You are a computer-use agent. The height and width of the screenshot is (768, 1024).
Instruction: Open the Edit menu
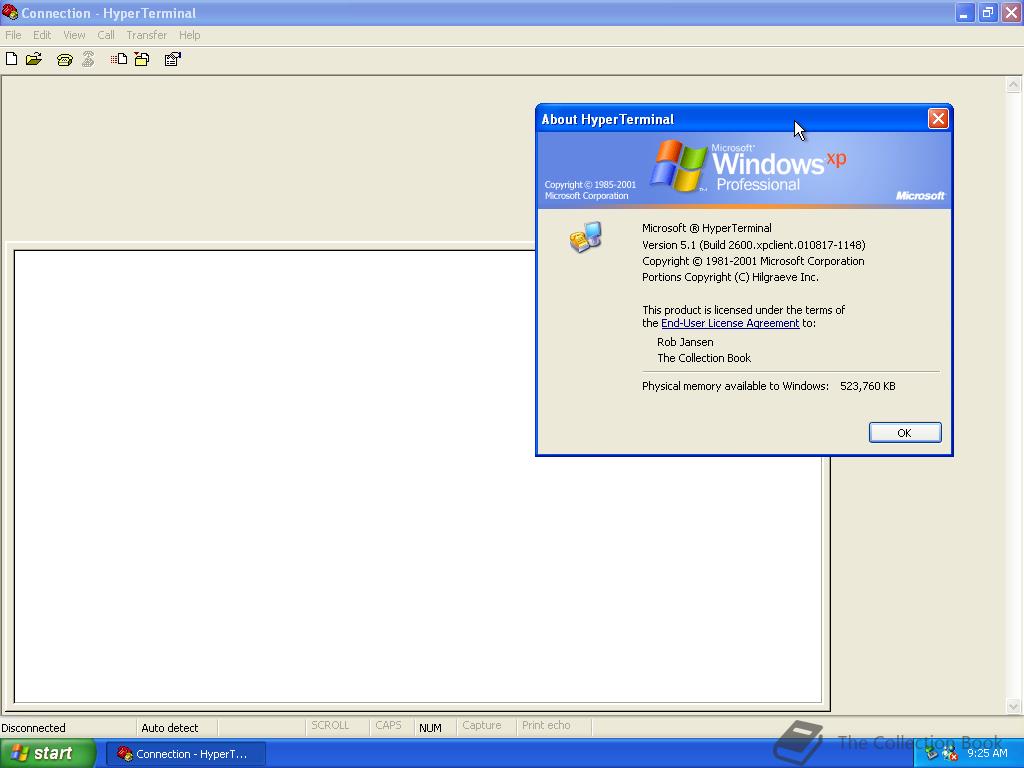(42, 35)
